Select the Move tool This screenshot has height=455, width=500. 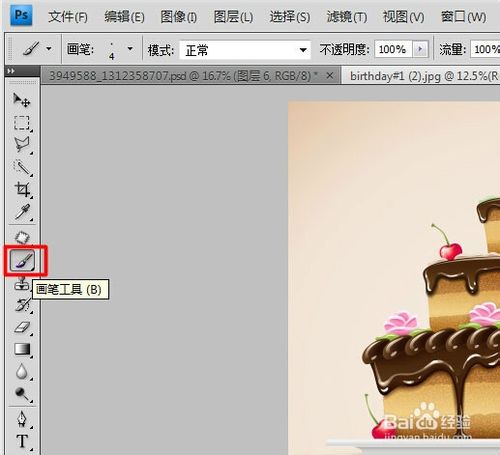pyautogui.click(x=22, y=100)
